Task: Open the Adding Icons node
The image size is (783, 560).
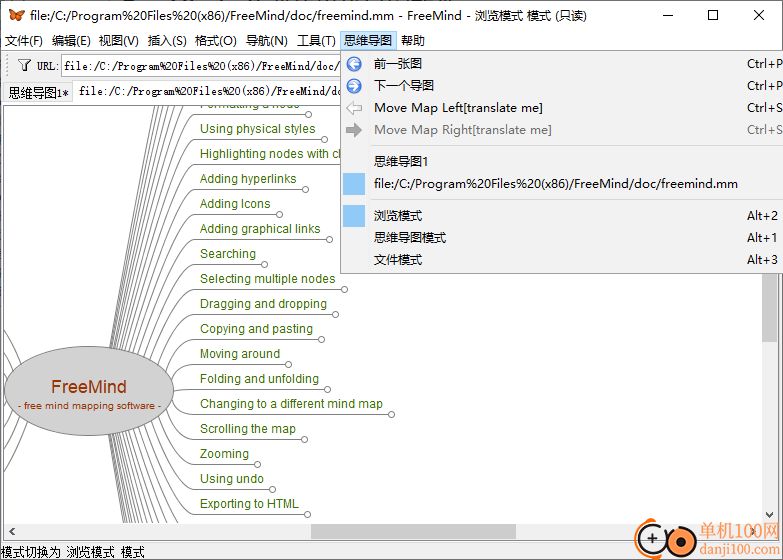Action: pos(235,204)
